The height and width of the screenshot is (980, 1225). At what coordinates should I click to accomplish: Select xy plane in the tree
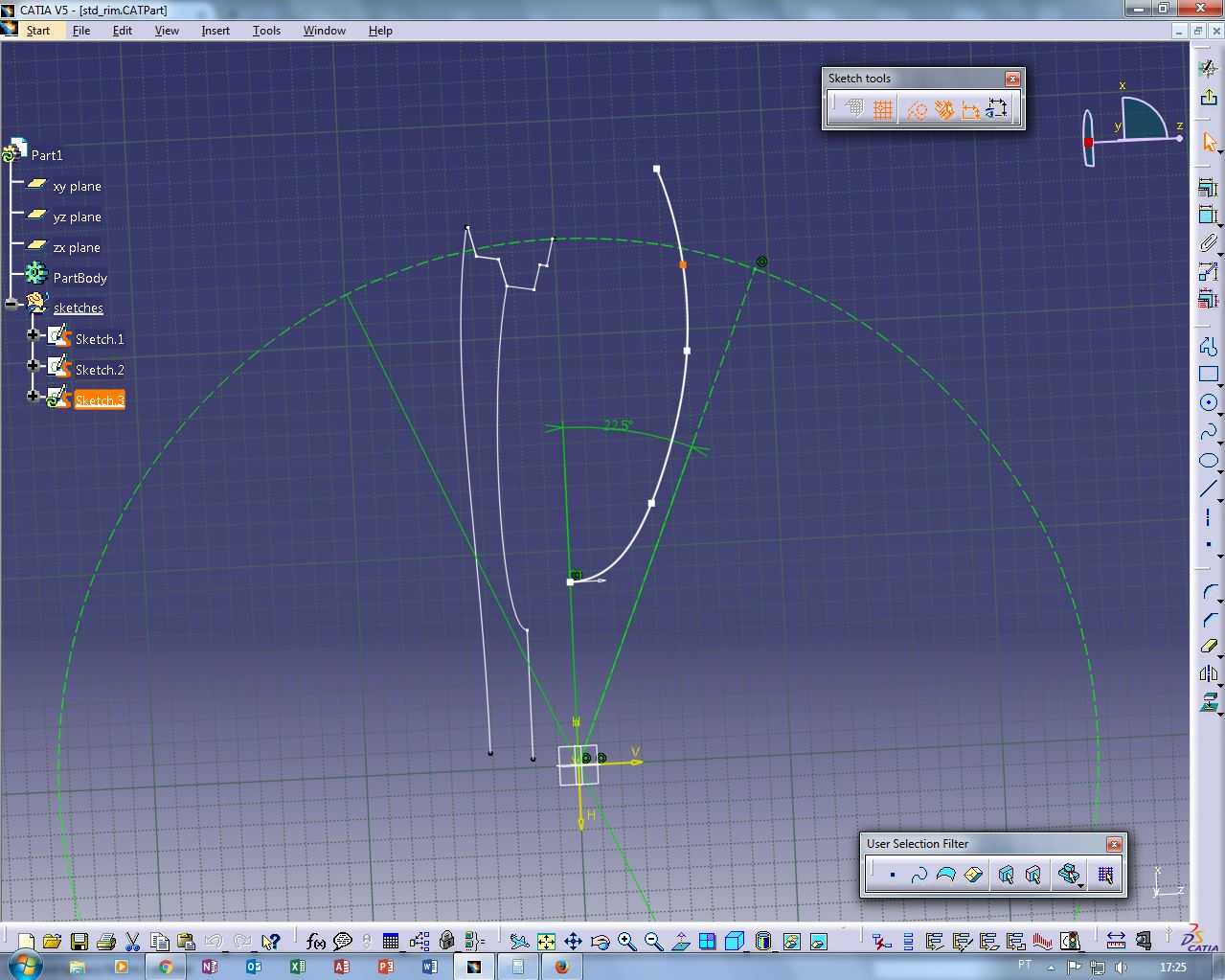pos(77,186)
